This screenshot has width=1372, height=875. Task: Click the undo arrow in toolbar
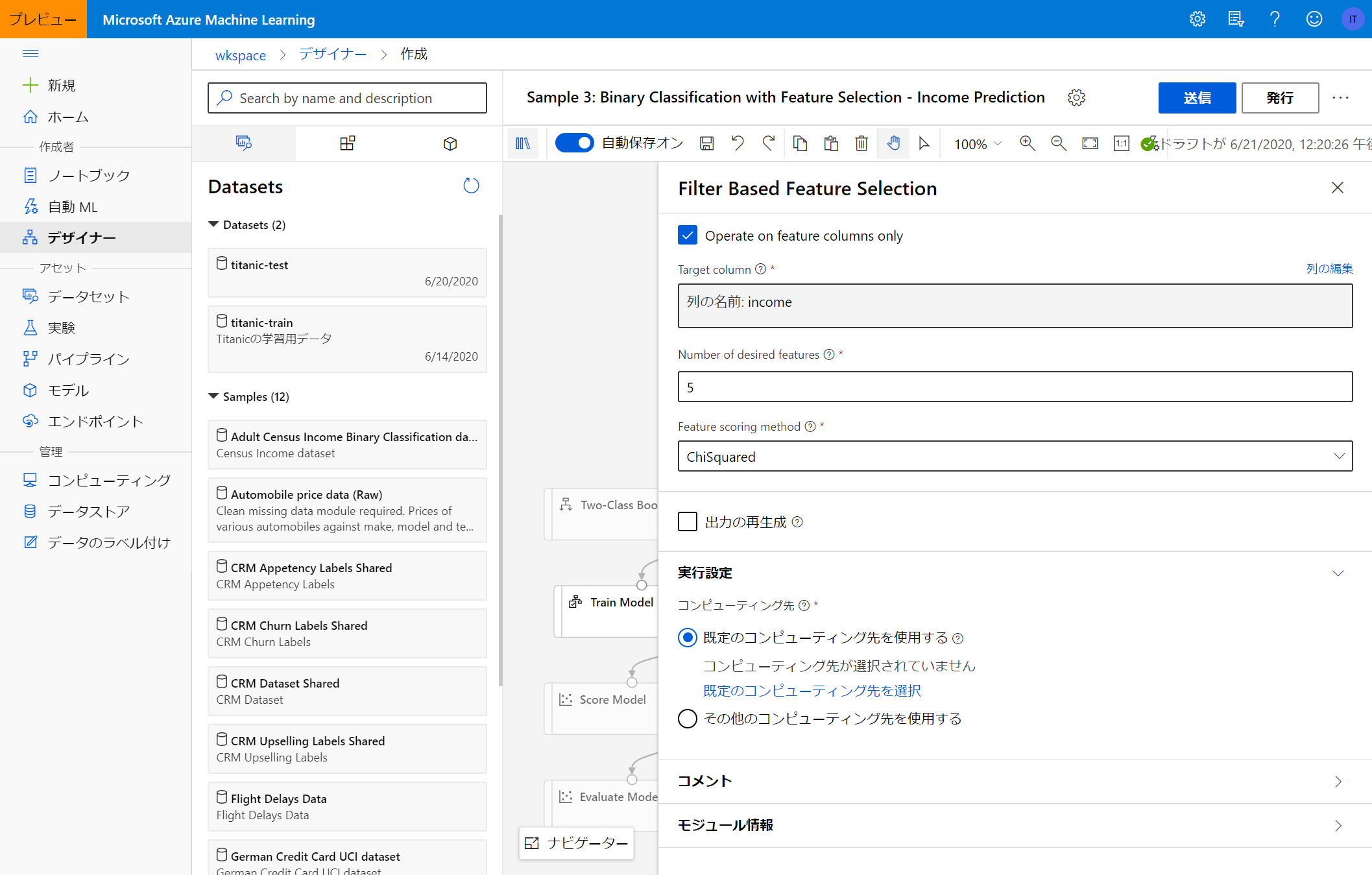tap(738, 143)
